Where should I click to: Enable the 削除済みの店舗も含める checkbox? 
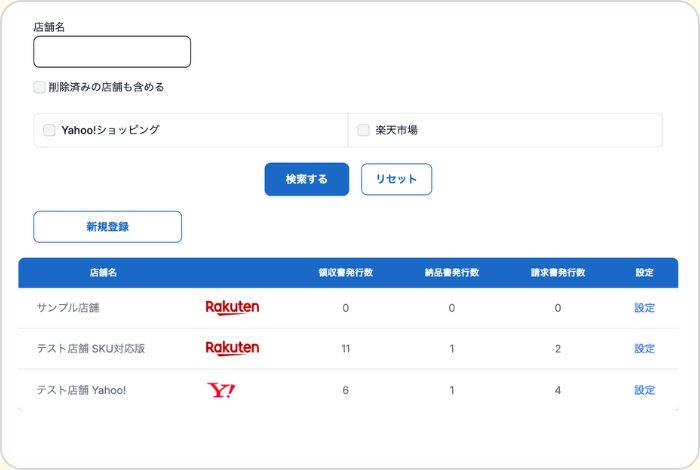coord(40,87)
